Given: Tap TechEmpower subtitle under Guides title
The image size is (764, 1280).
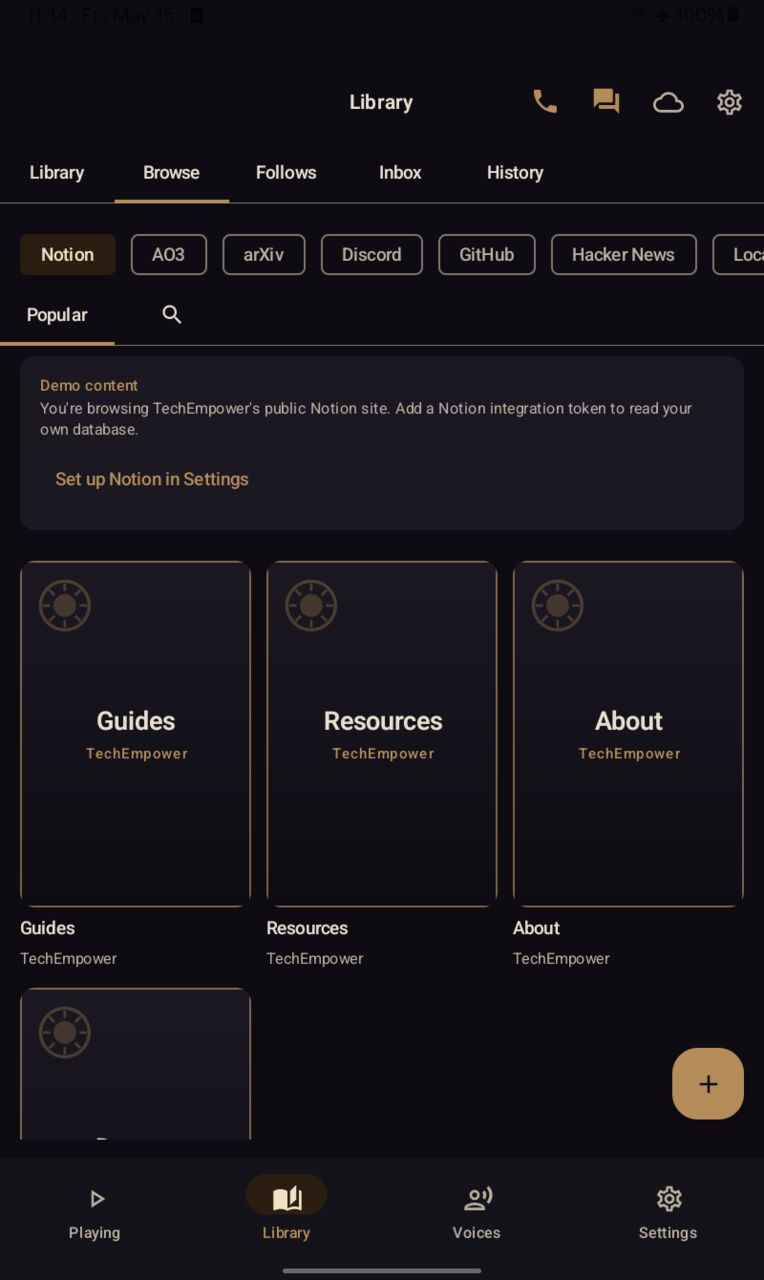Looking at the screenshot, I should pos(69,959).
